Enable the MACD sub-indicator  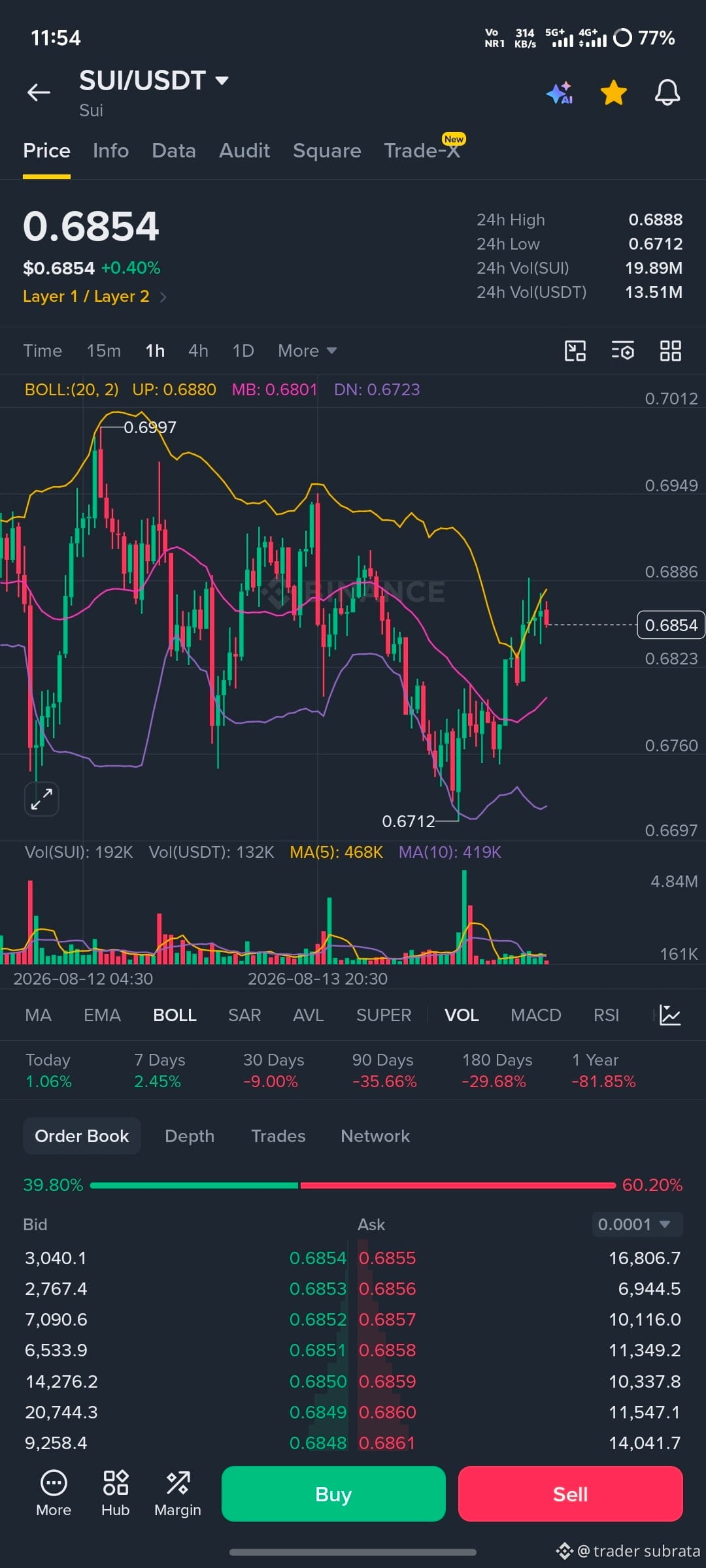coord(536,1015)
